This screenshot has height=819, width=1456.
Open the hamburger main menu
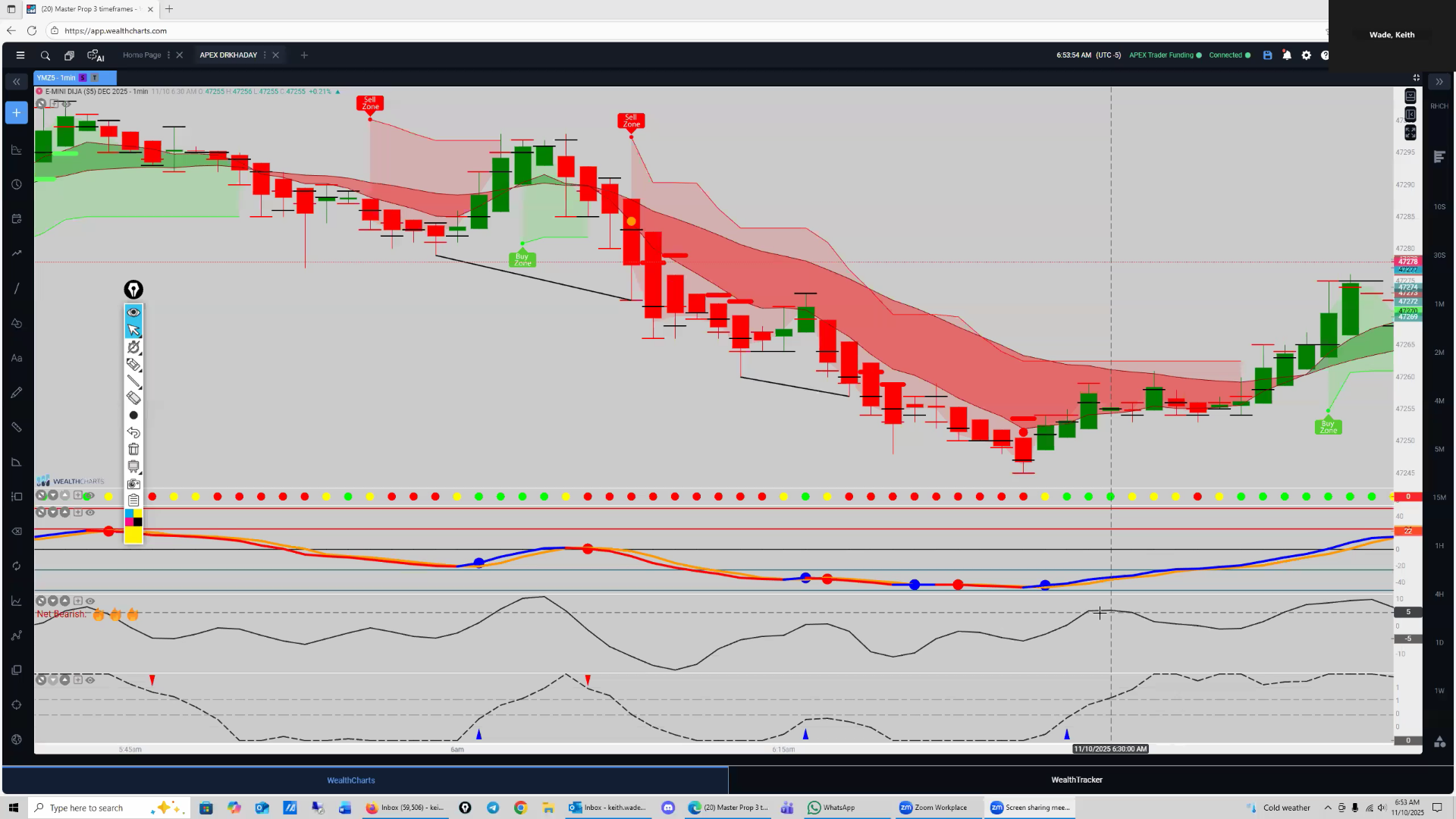(x=20, y=55)
